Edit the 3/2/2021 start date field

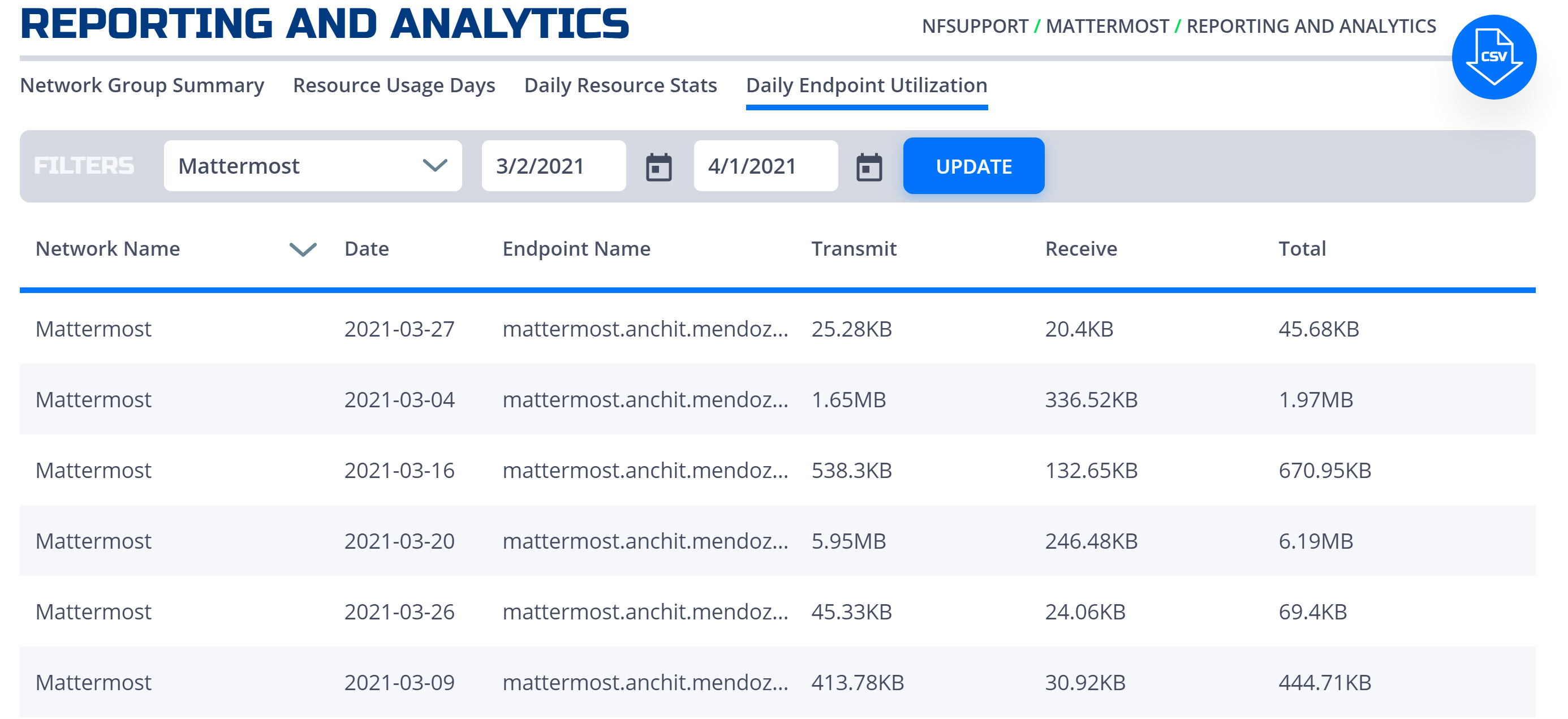pyautogui.click(x=553, y=166)
